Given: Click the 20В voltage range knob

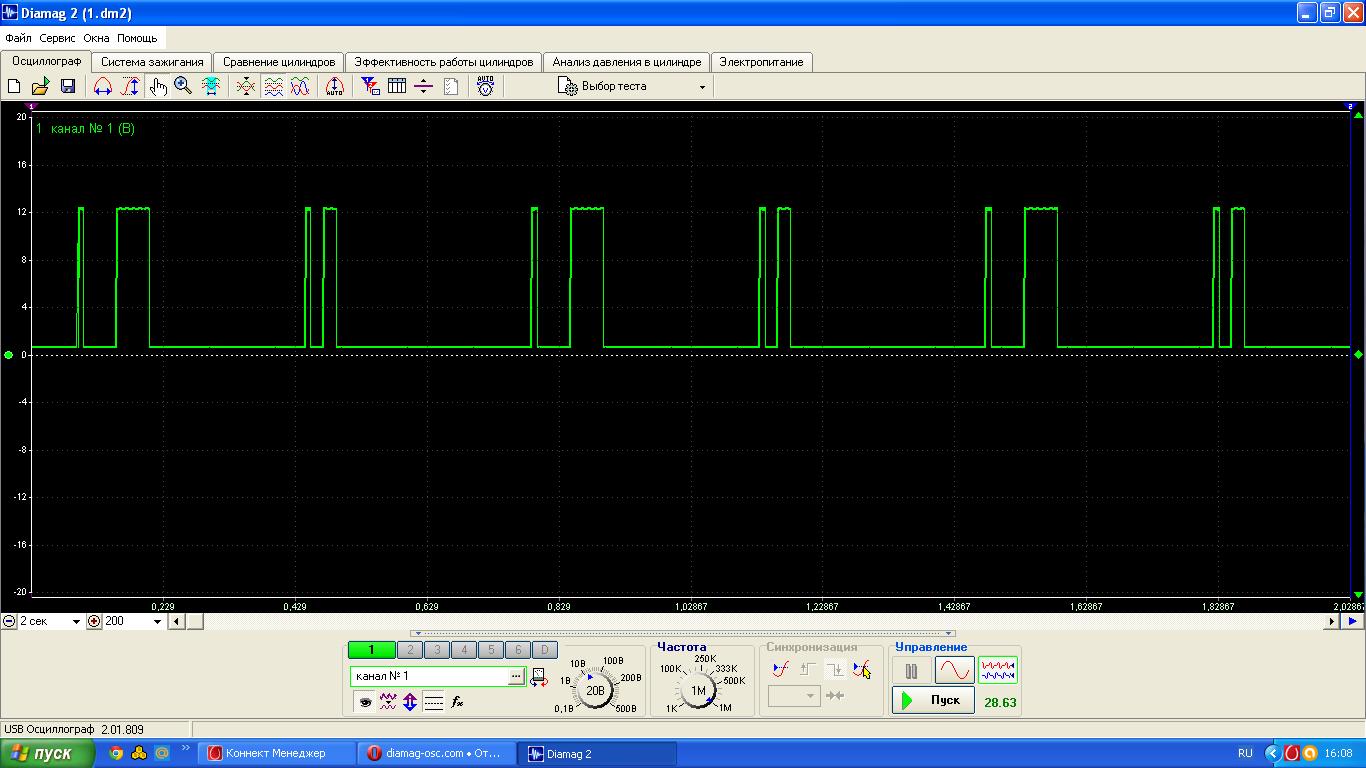Looking at the screenshot, I should pos(595,690).
